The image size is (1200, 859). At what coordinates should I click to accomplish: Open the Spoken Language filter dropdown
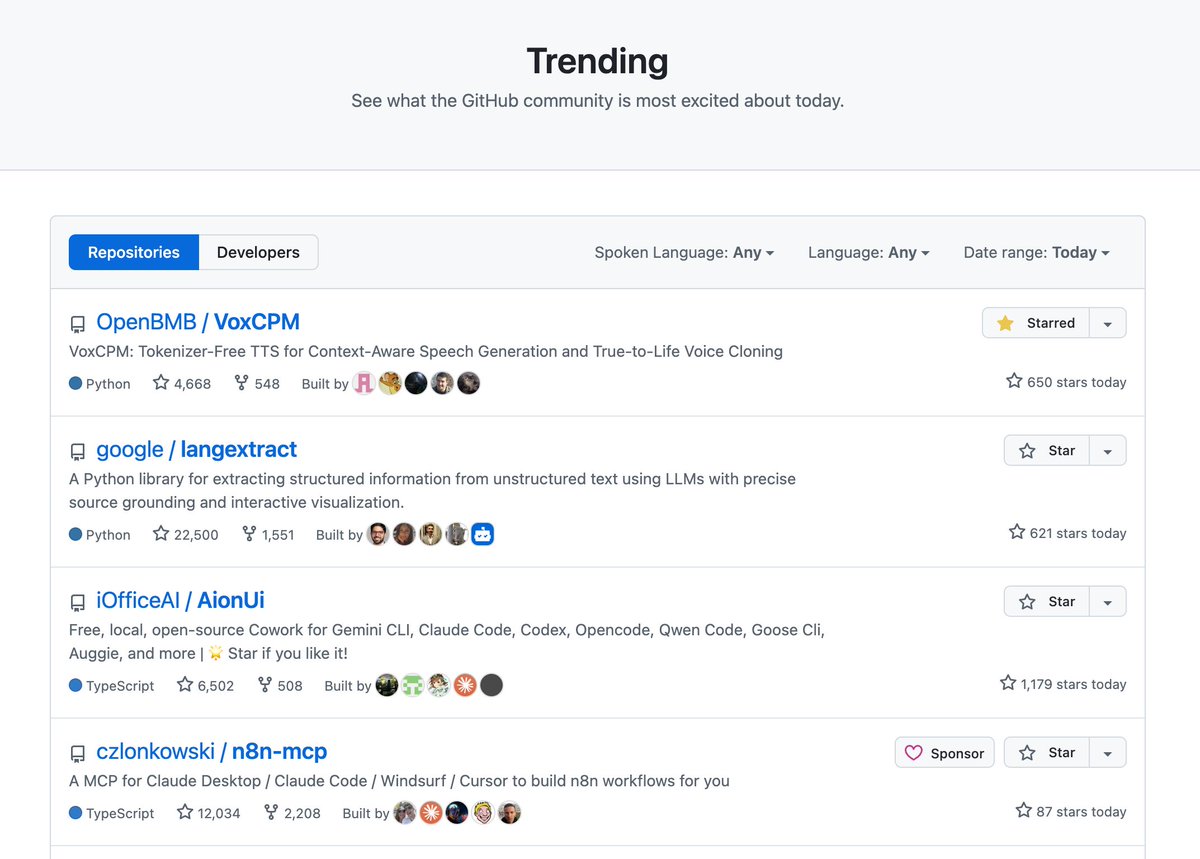click(x=684, y=253)
